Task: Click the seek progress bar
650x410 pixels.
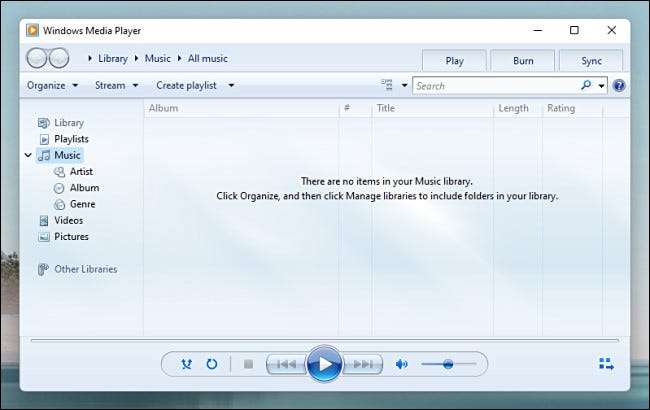Action: click(325, 341)
